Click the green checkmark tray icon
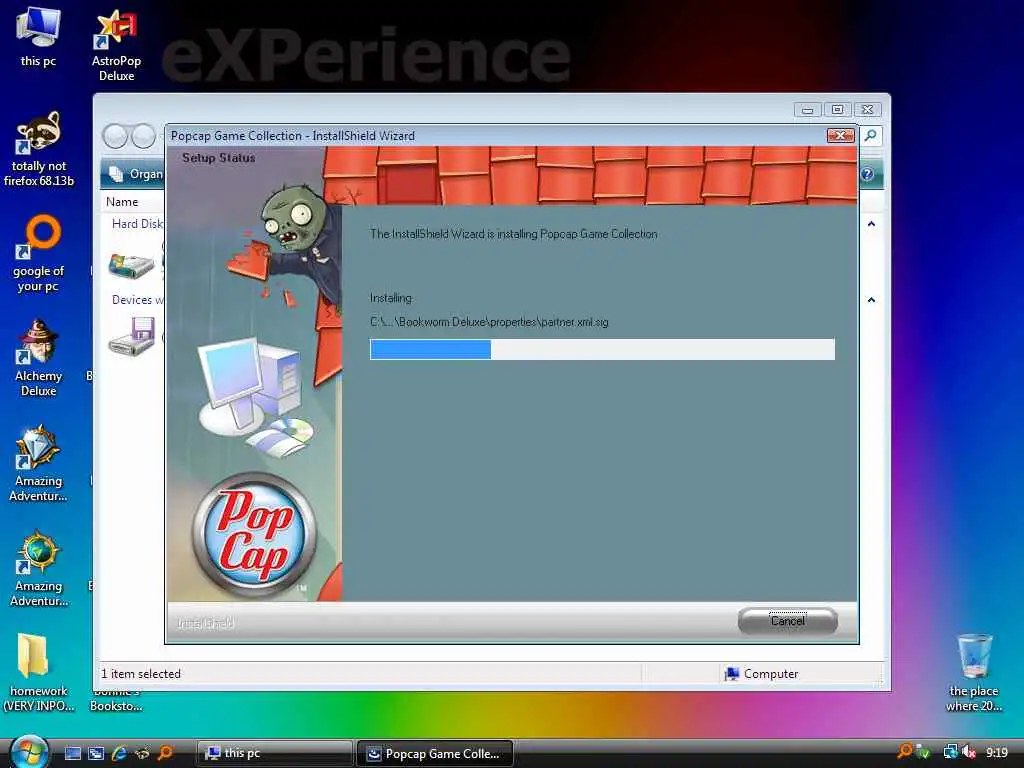 [923, 752]
